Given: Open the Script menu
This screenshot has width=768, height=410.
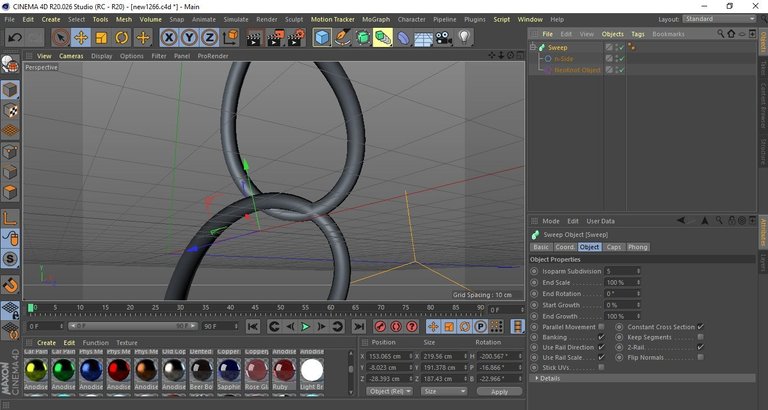Looking at the screenshot, I should coord(502,20).
